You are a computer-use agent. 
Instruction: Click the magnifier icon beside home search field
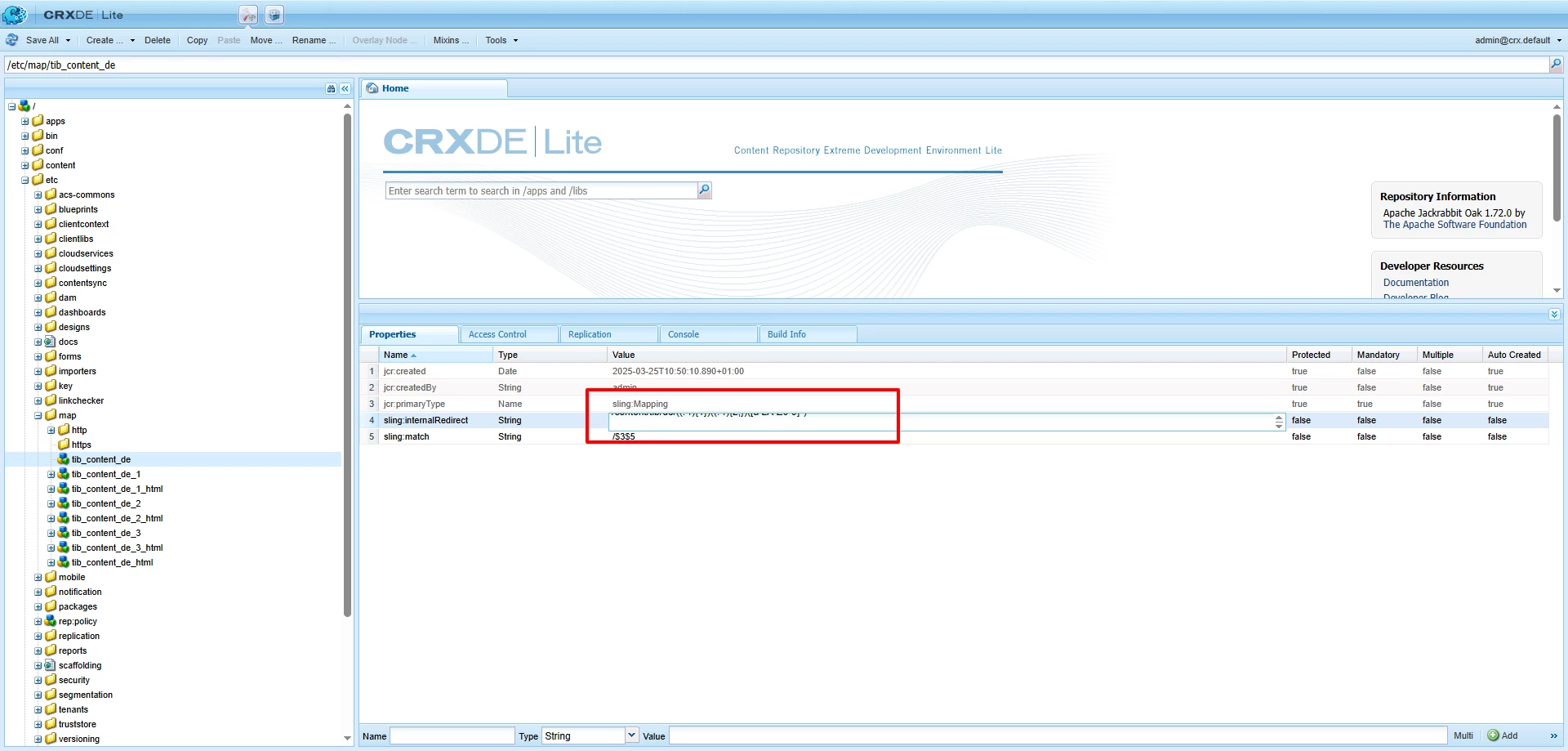pyautogui.click(x=704, y=190)
